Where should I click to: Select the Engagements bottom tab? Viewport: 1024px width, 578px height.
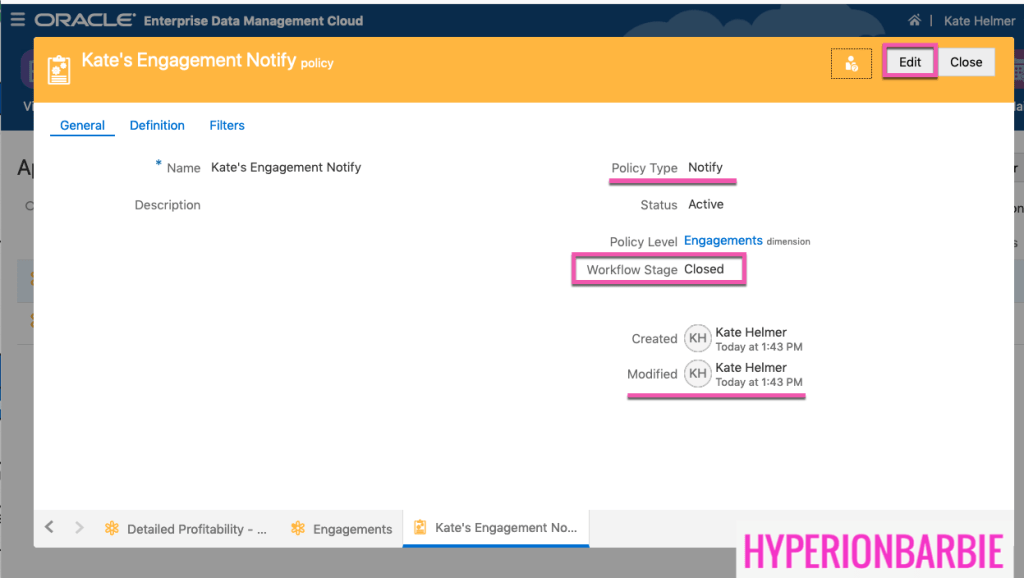(341, 529)
